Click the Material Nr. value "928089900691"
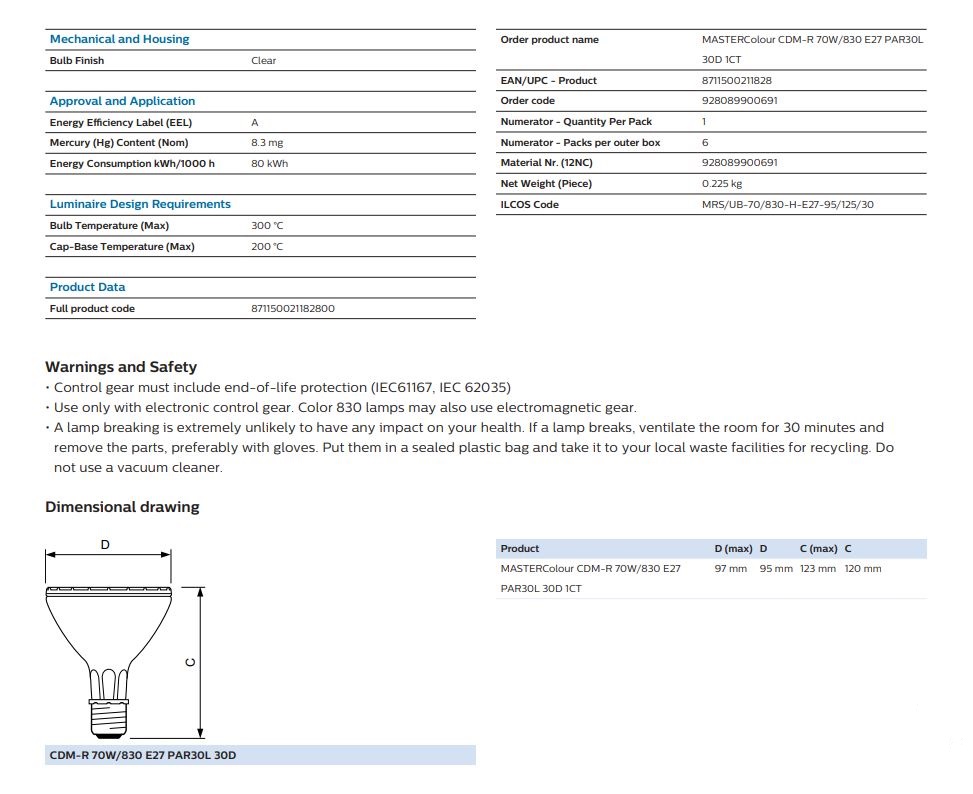Viewport: 973px width, 794px height. point(740,163)
